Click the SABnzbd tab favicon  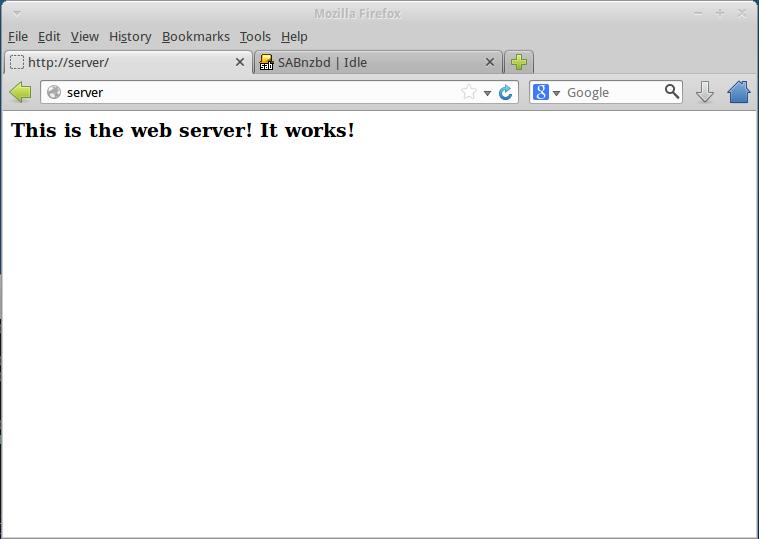pyautogui.click(x=266, y=62)
